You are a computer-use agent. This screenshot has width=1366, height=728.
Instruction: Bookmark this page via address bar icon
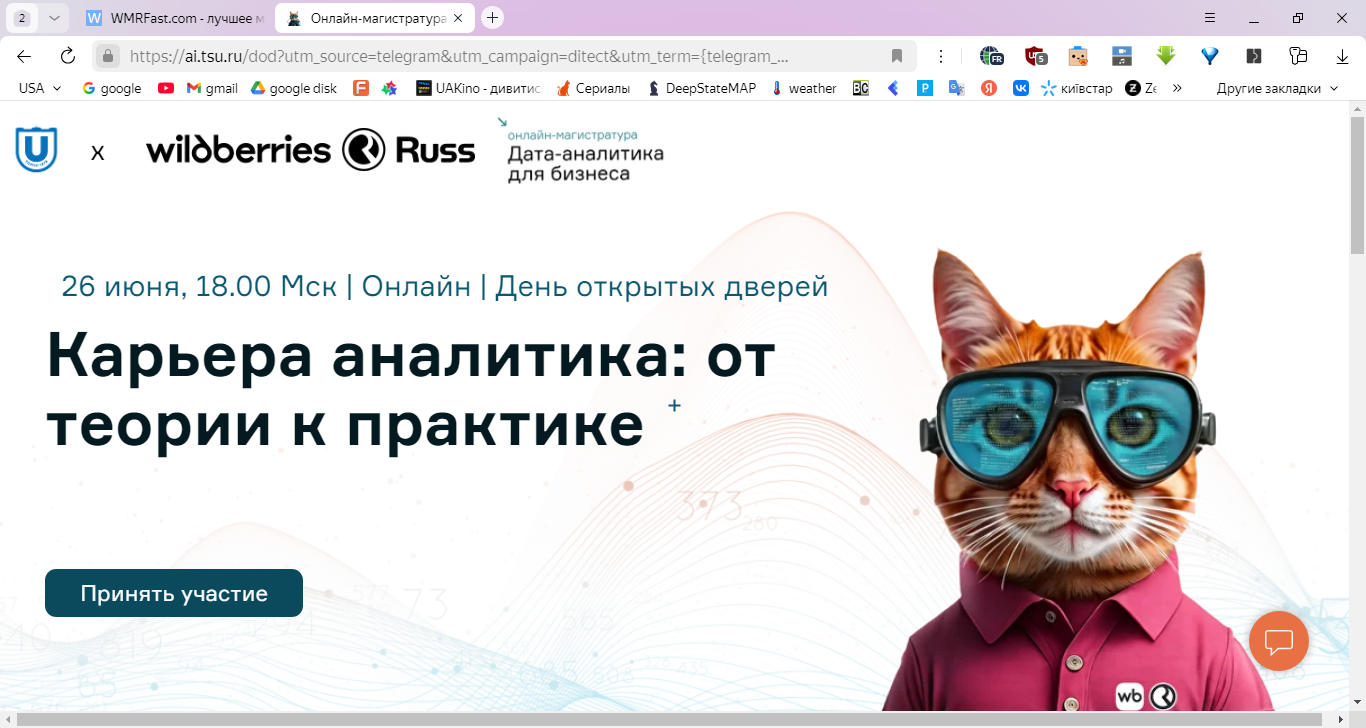[x=897, y=56]
